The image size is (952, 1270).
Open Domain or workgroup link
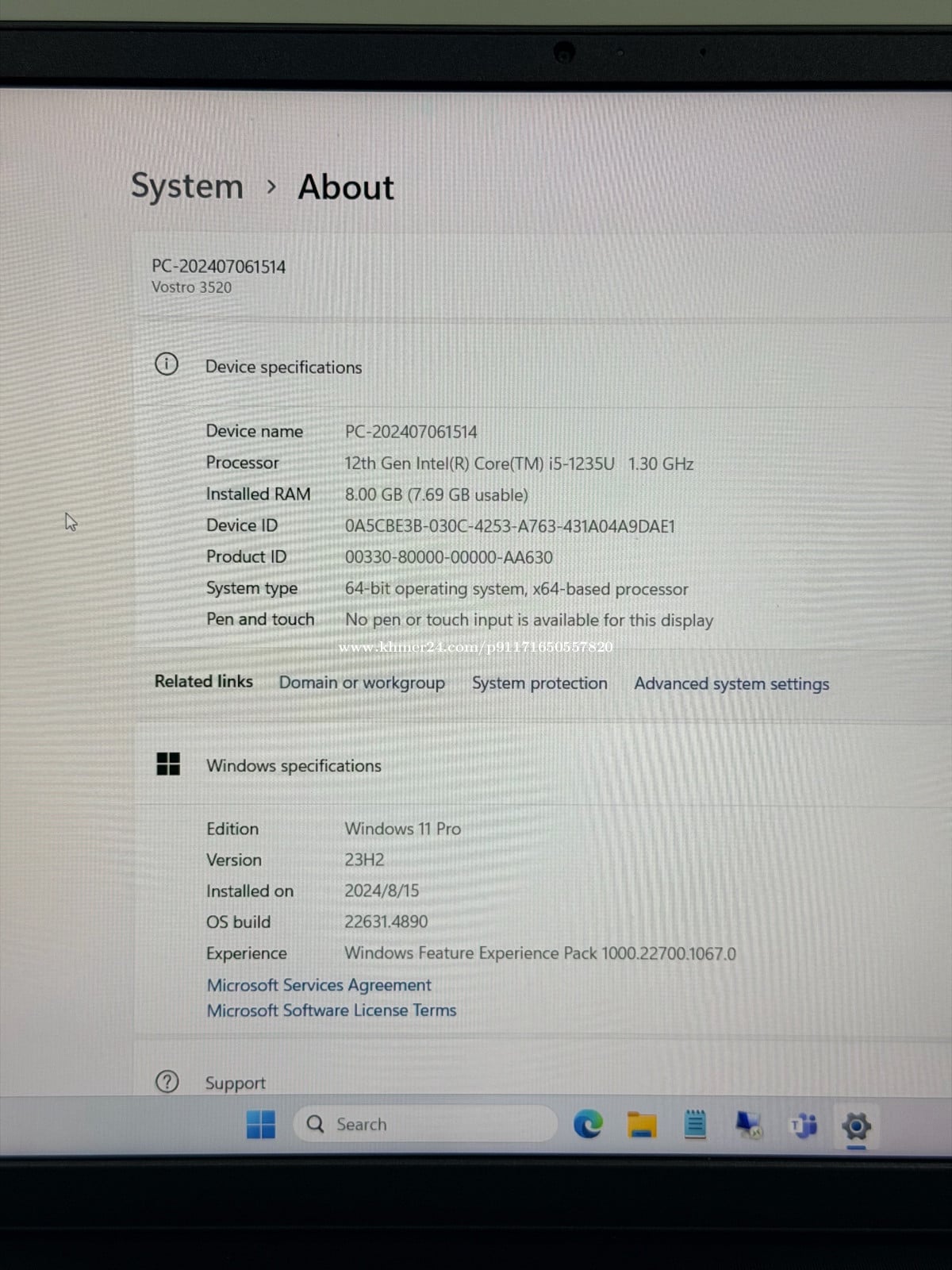click(362, 683)
